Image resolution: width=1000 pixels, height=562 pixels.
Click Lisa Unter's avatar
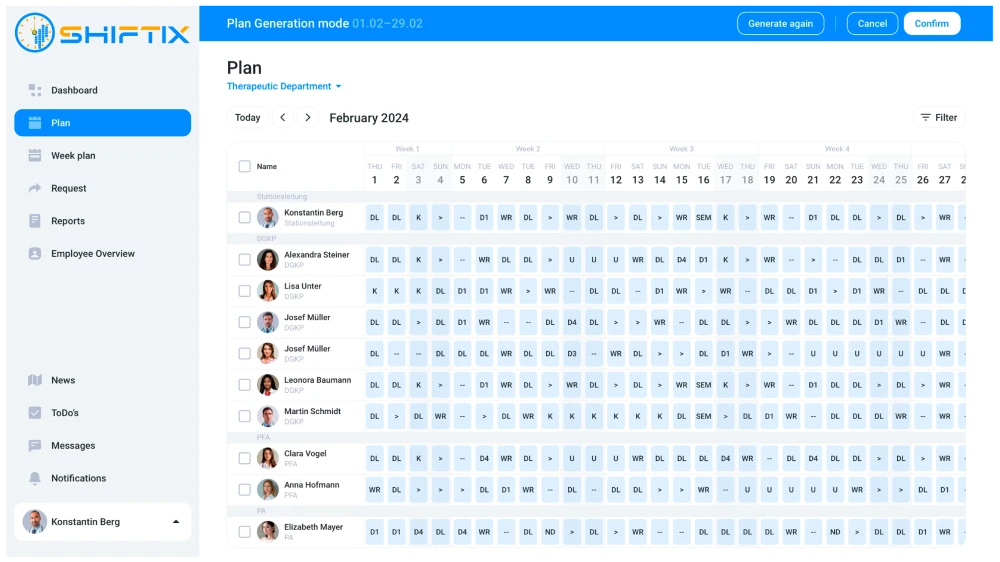point(268,291)
